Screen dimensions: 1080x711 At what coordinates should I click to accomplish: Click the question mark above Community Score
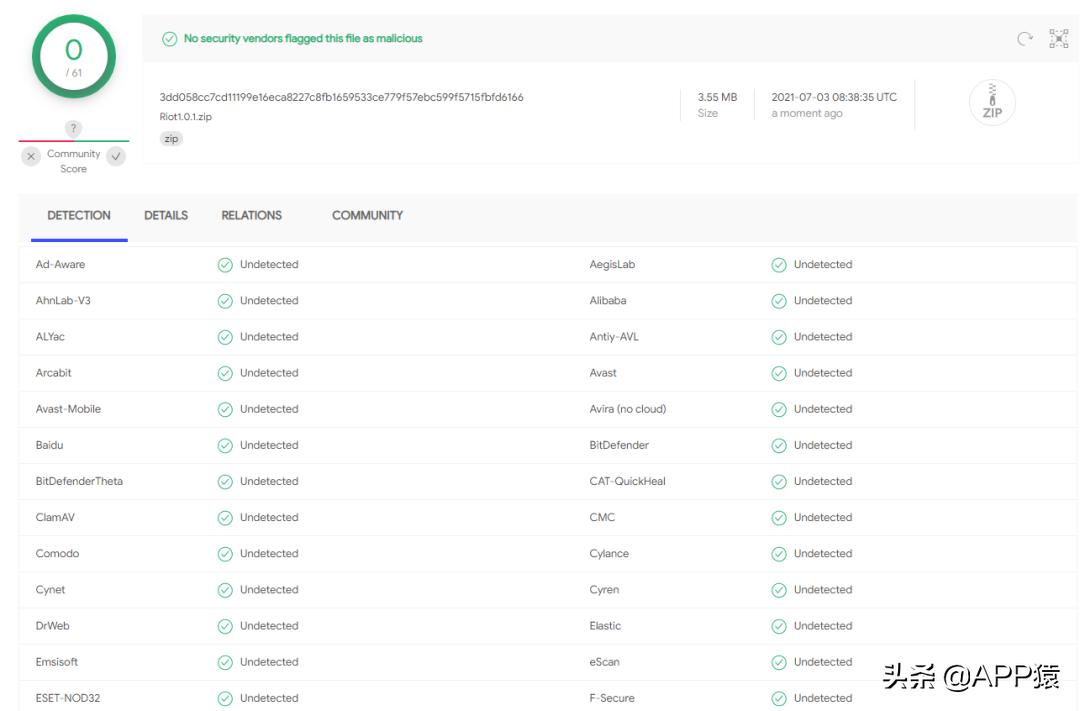tap(73, 128)
